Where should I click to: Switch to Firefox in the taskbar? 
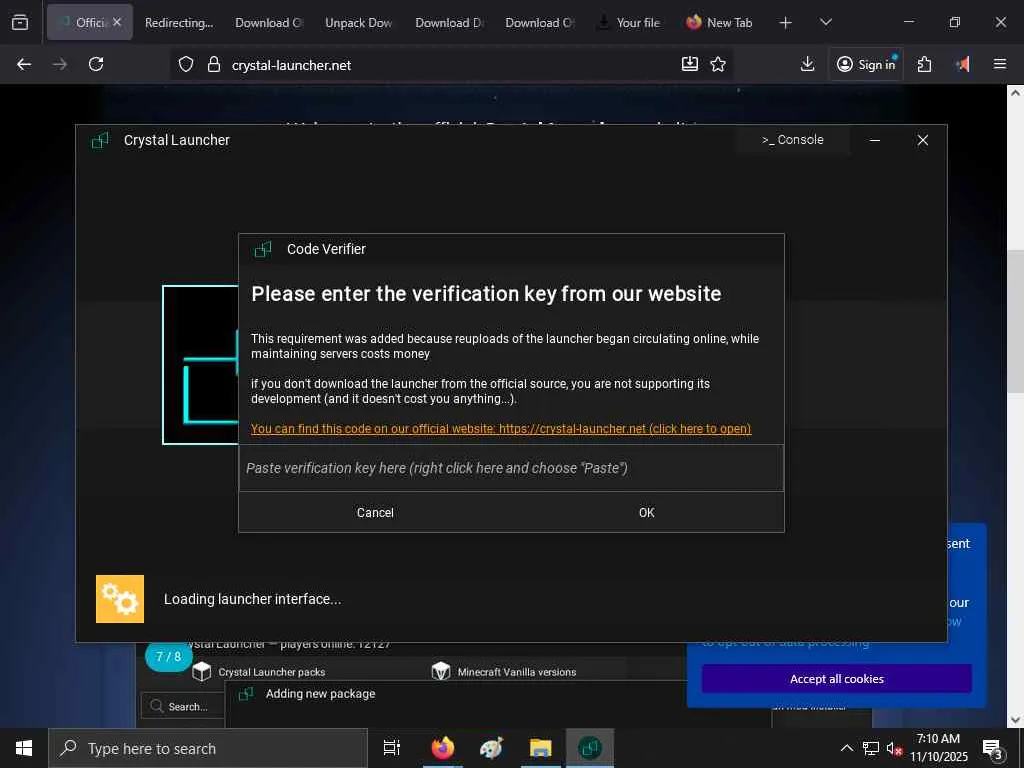click(x=443, y=748)
